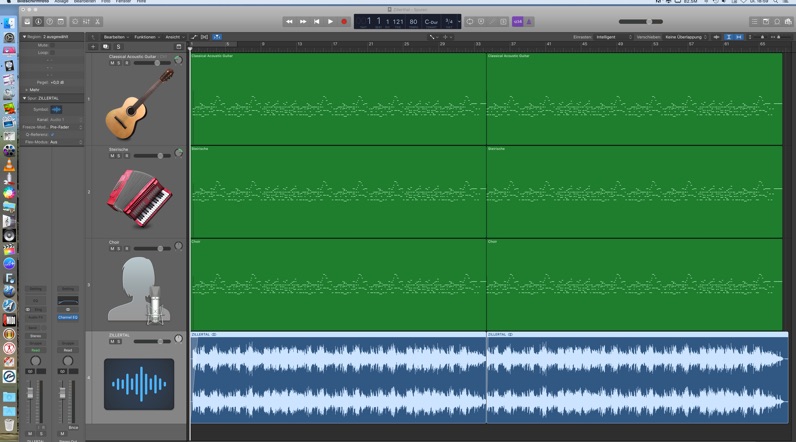Open the Editors scissors button

pyautogui.click(x=97, y=22)
